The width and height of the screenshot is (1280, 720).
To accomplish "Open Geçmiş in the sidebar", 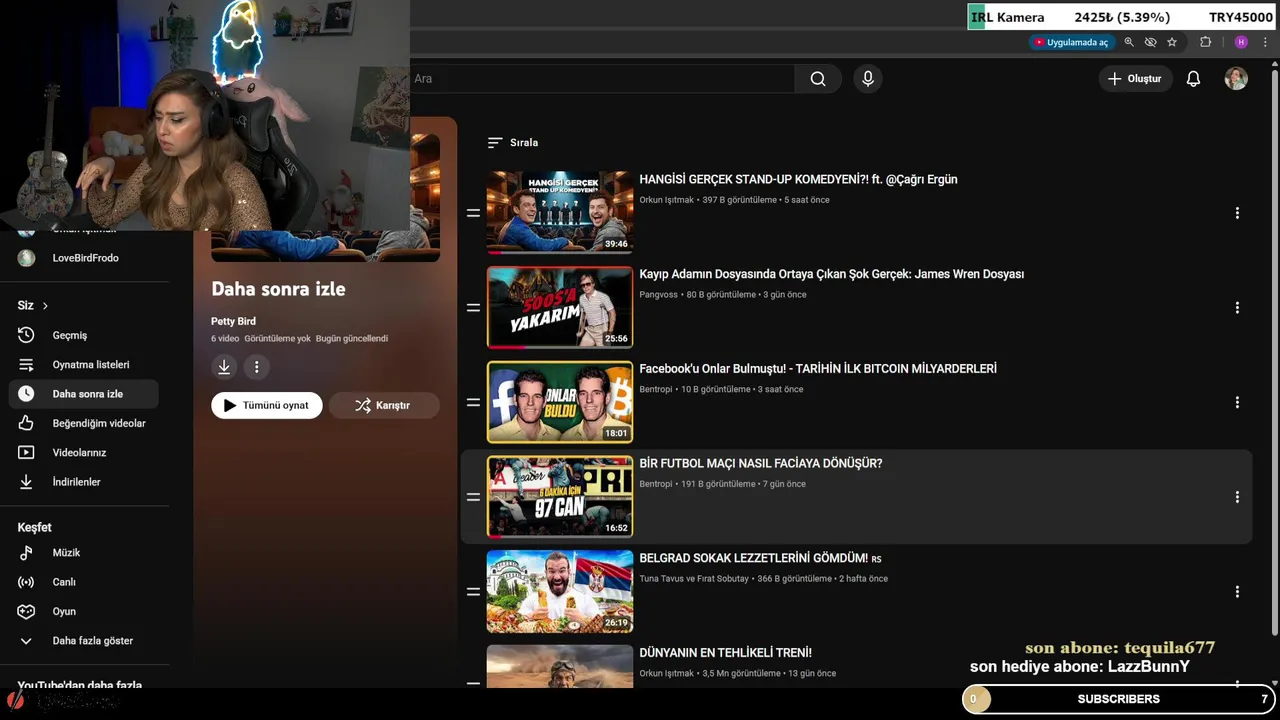I will pyautogui.click(x=82, y=335).
